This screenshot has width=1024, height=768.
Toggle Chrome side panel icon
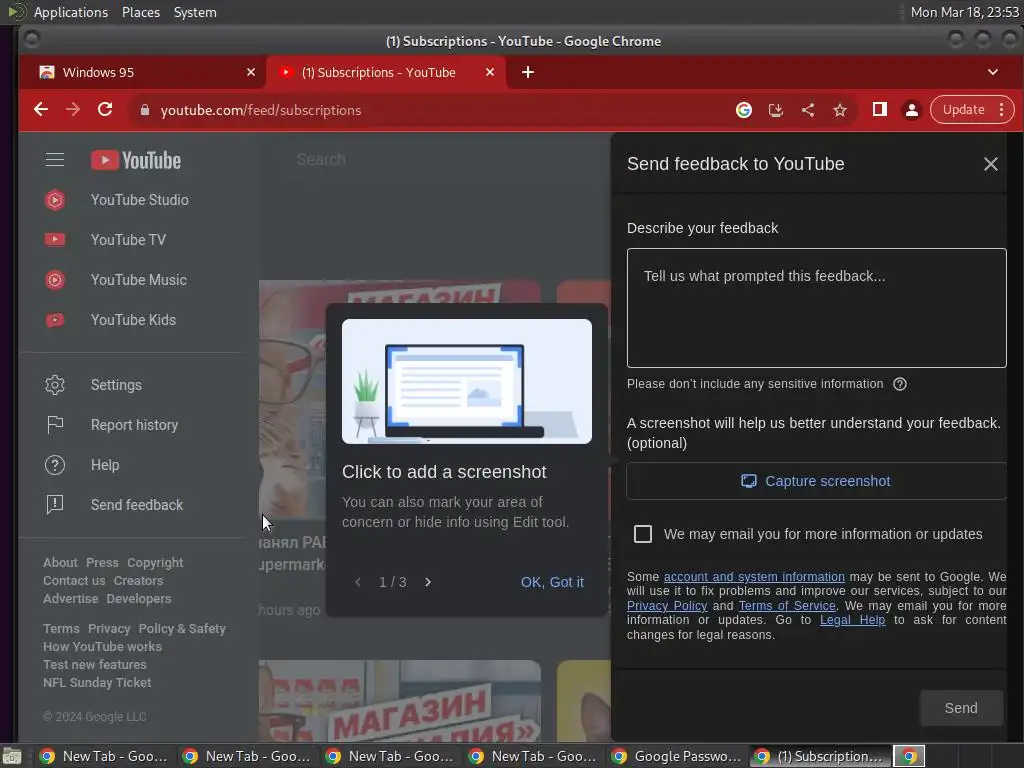[x=880, y=110]
